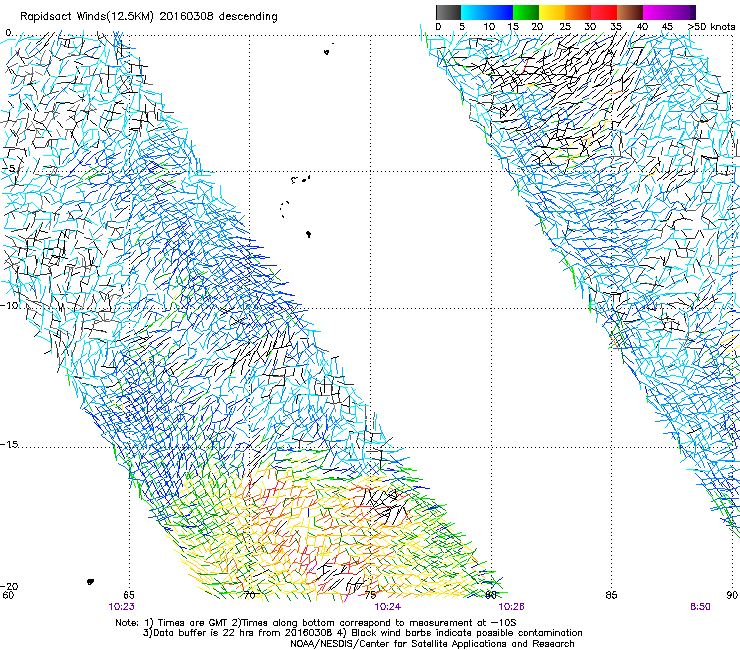Click the yellow 20-25 knot legend segment
Viewport: 740px width, 650px height.
click(552, 12)
